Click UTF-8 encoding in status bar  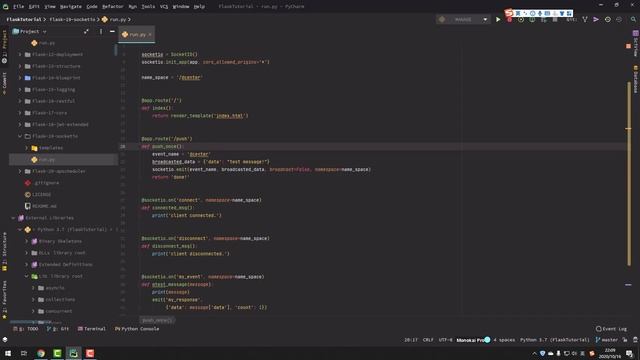pos(445,340)
